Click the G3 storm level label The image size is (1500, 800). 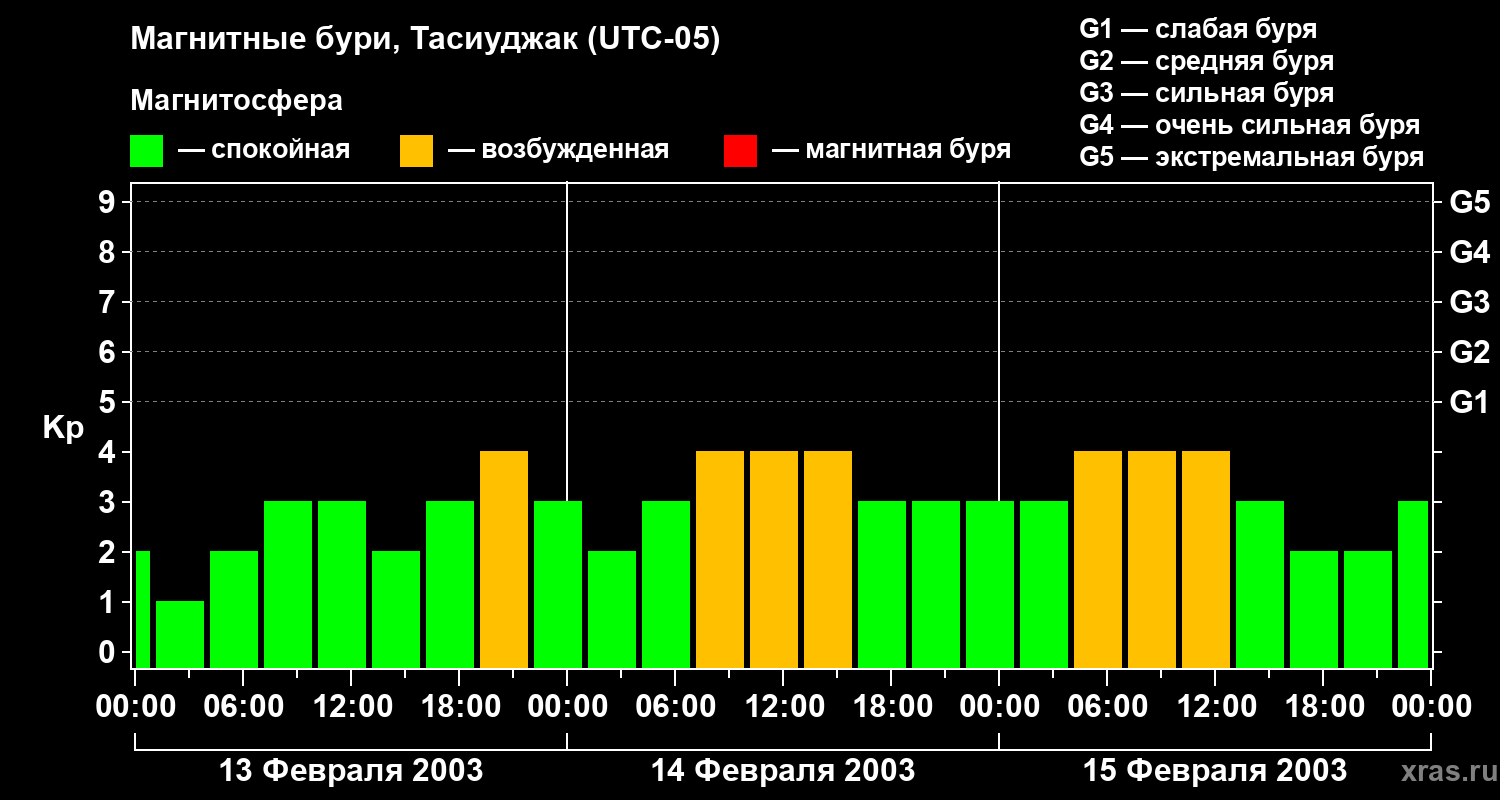[1469, 303]
